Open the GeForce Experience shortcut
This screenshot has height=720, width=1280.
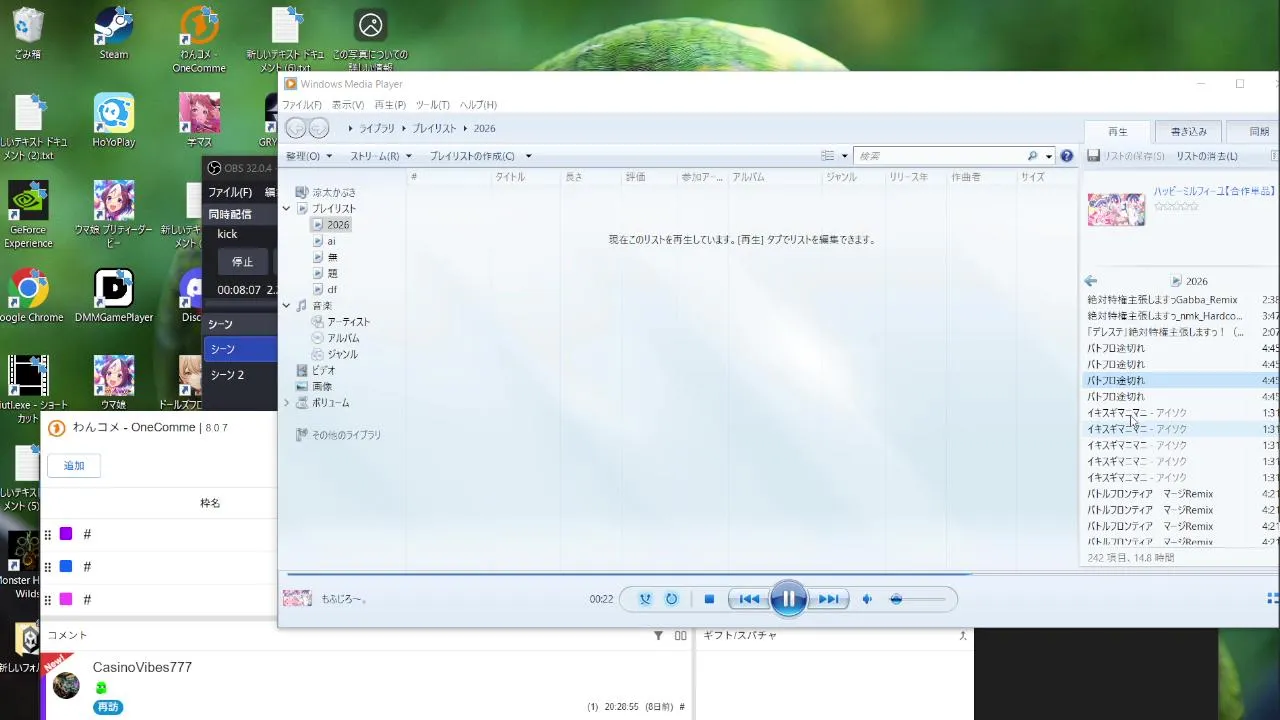point(28,213)
